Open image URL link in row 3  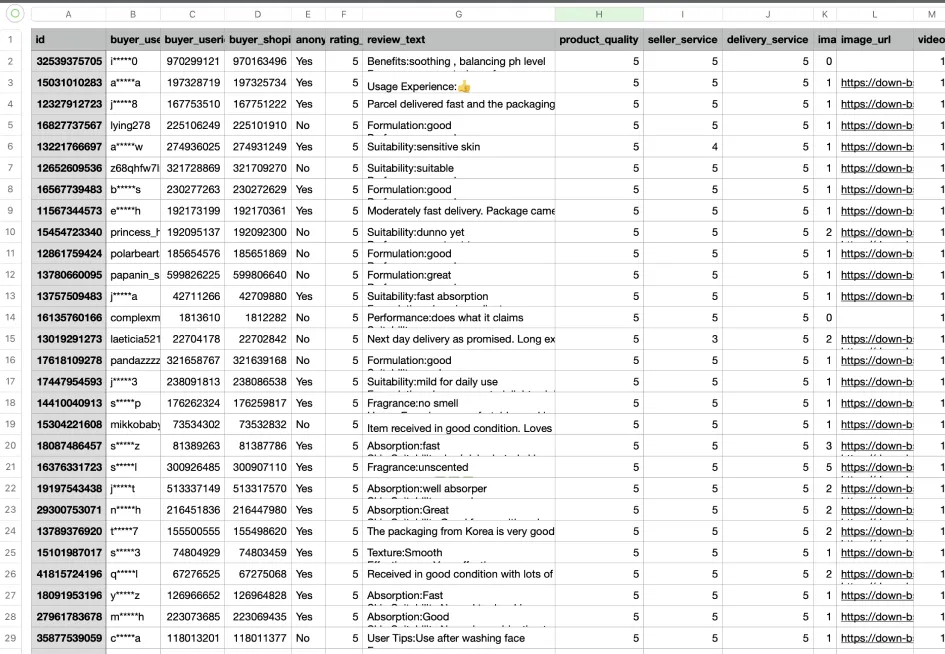876,83
